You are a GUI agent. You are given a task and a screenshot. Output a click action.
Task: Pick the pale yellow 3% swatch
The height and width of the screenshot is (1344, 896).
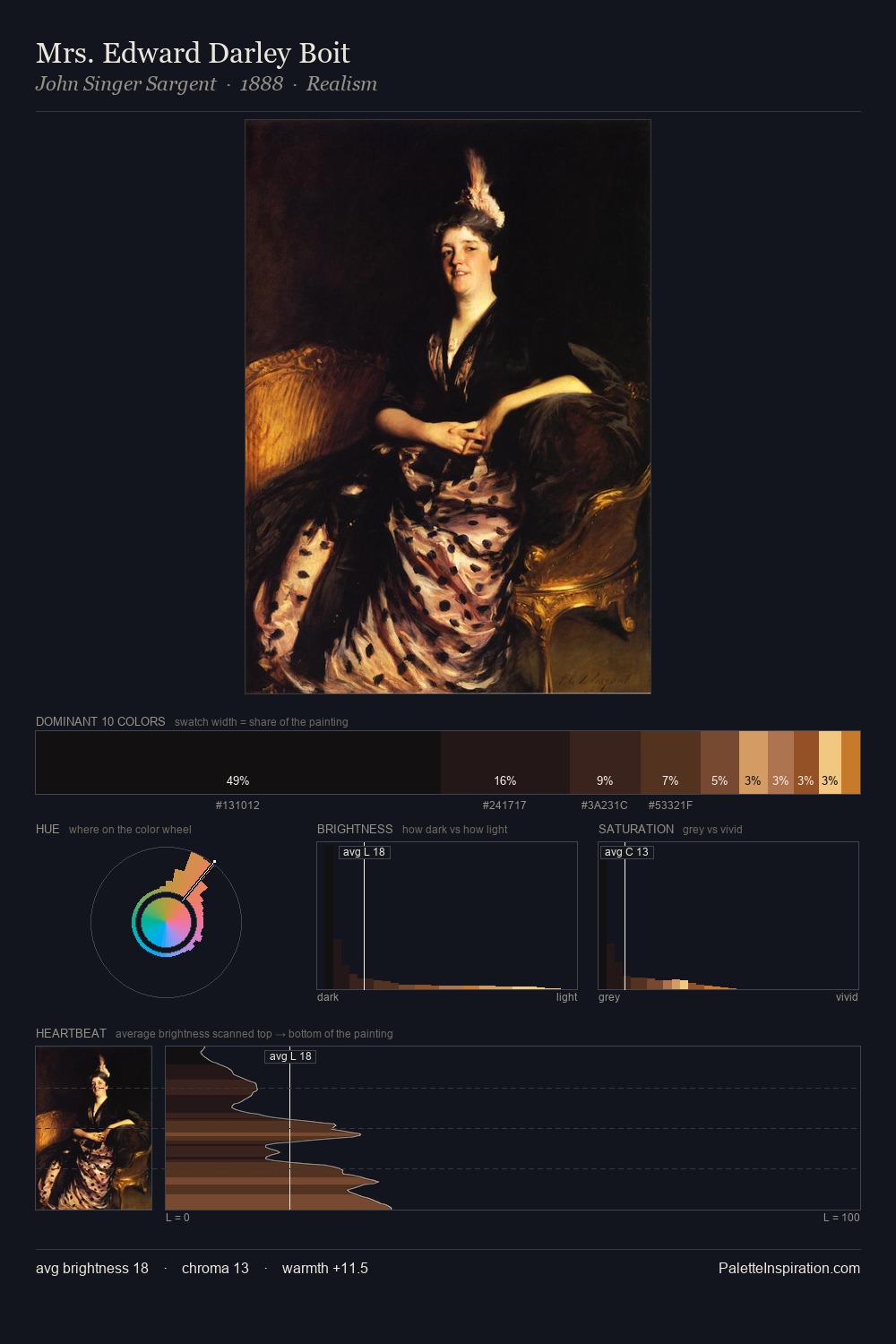click(x=830, y=762)
